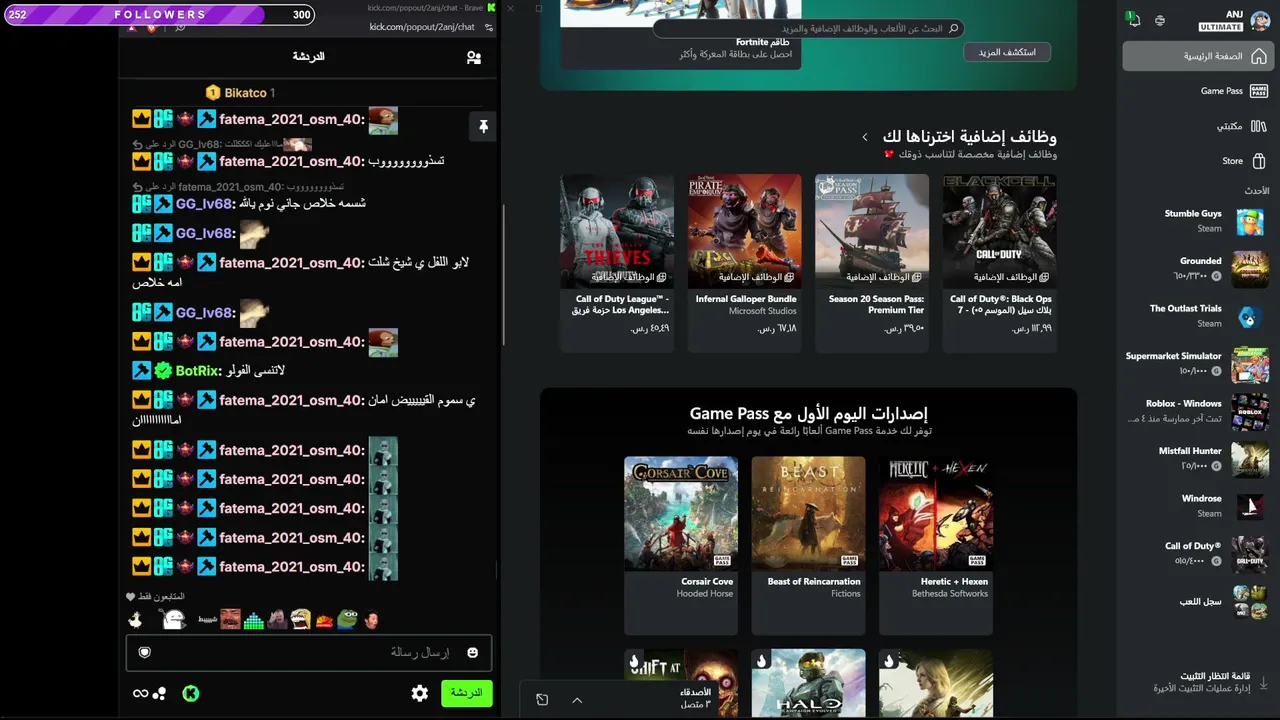The width and height of the screenshot is (1280, 720).
Task: Open Beast of Reincarnation game card
Action: click(x=808, y=545)
